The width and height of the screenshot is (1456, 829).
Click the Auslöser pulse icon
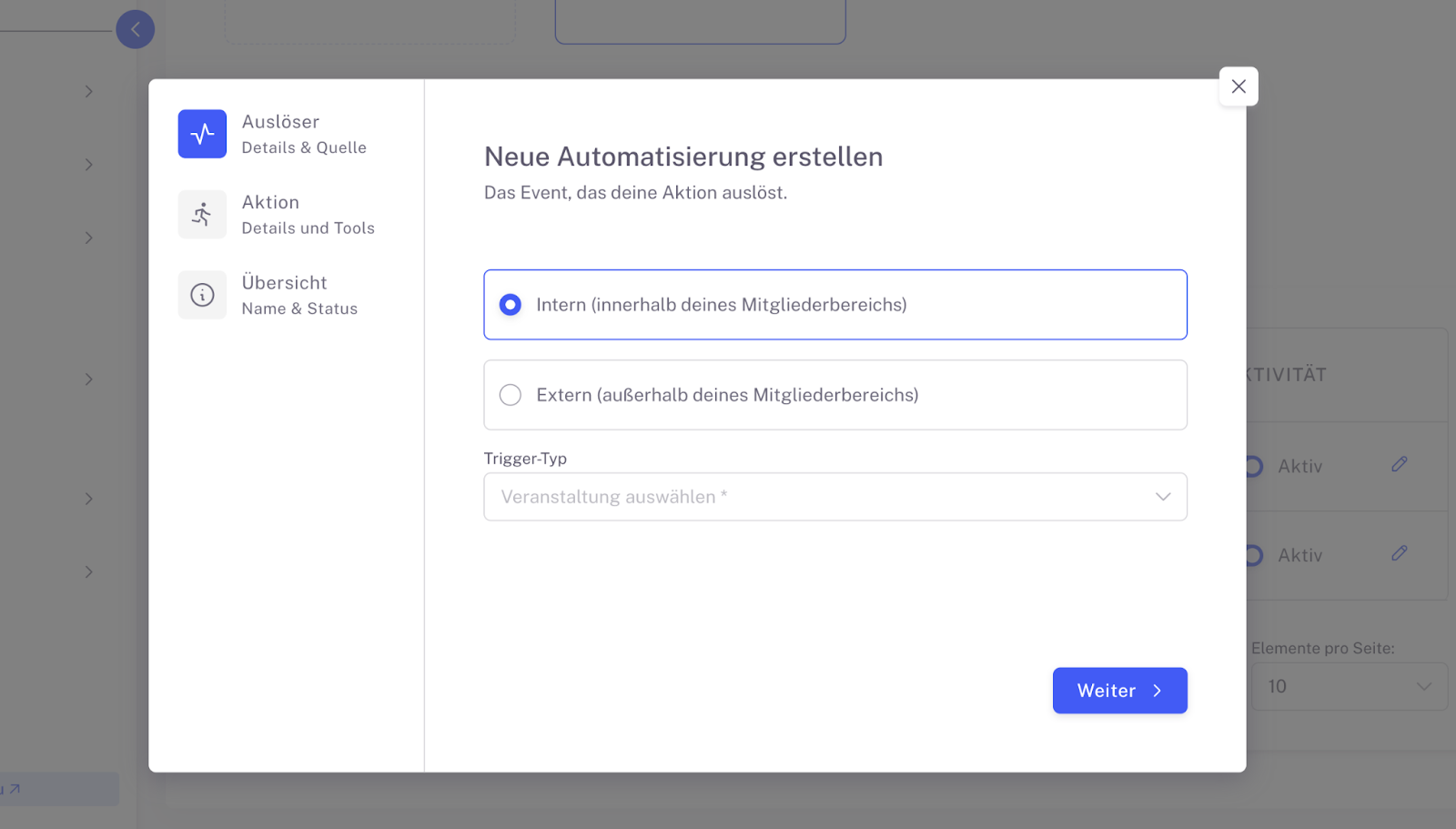pos(202,134)
